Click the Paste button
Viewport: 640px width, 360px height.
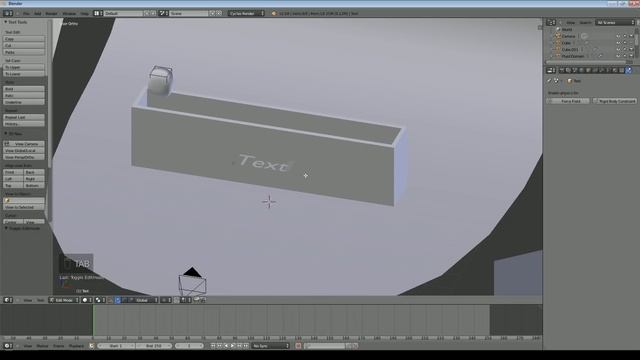point(24,52)
